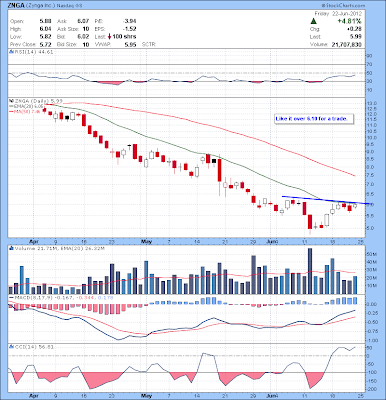Viewport: 386px width, 400px height.
Task: Click the +4.81% percent change value
Action: (x=349, y=21)
